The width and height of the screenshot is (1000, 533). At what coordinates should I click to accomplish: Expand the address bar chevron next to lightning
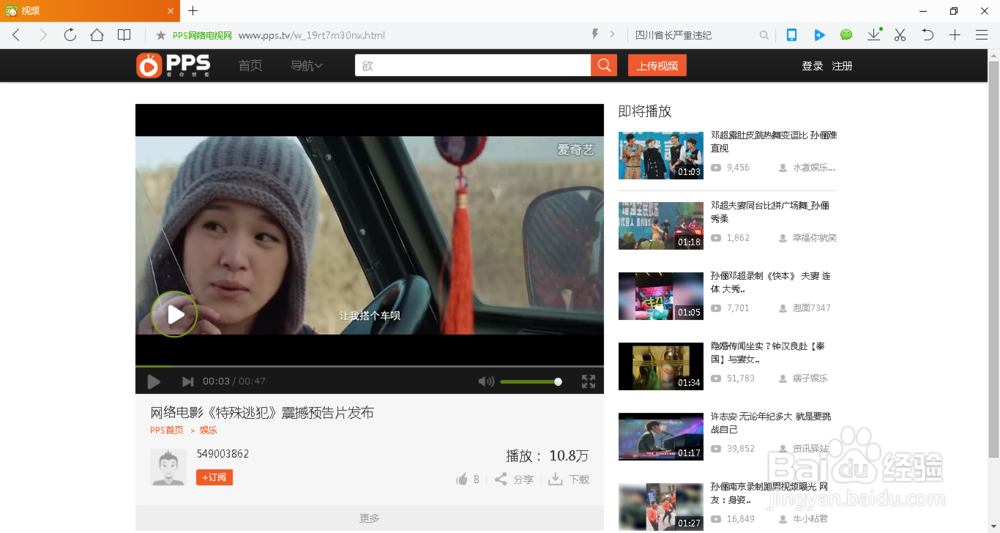(612, 34)
